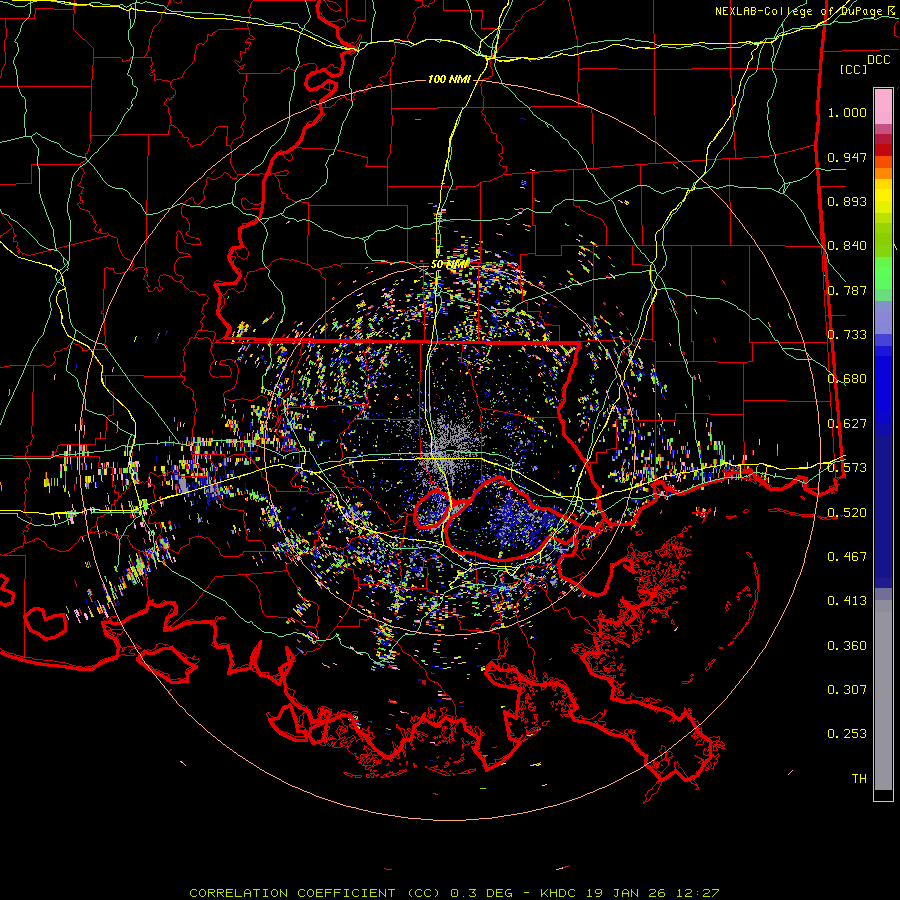Click the [CC] legend unit label
This screenshot has height=900, width=900.
point(853,69)
